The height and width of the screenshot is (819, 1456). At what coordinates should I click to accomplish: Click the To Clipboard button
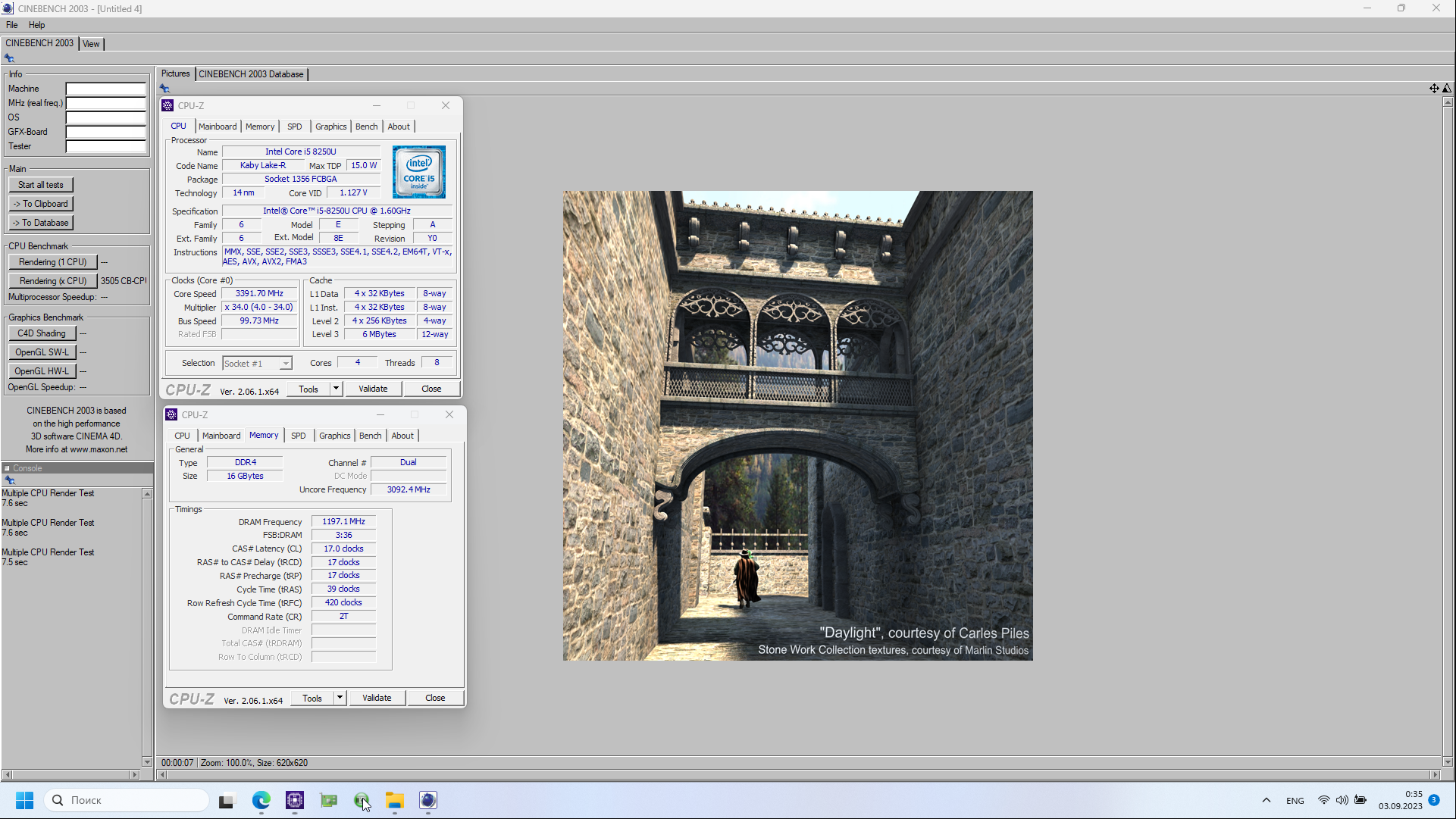tap(41, 204)
